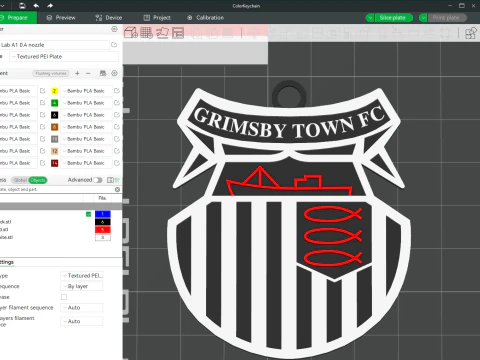Toggle the Advanced settings switch

(x=98, y=180)
